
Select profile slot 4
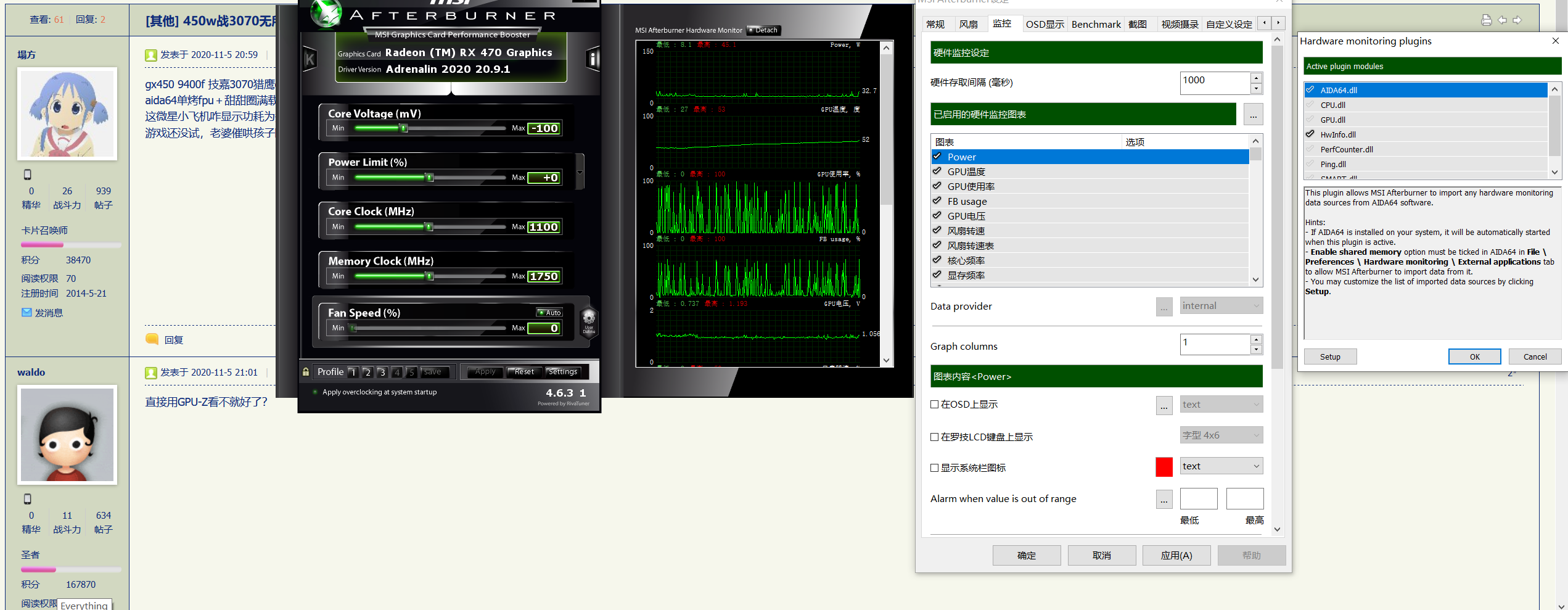click(x=397, y=372)
